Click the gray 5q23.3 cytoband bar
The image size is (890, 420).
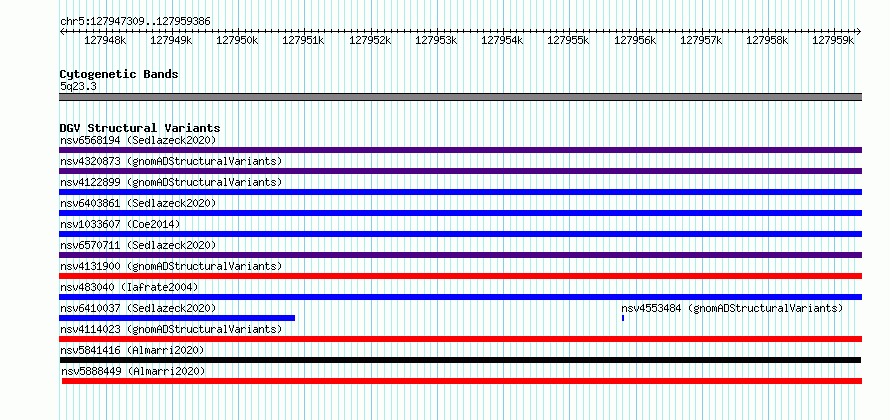[x=460, y=97]
